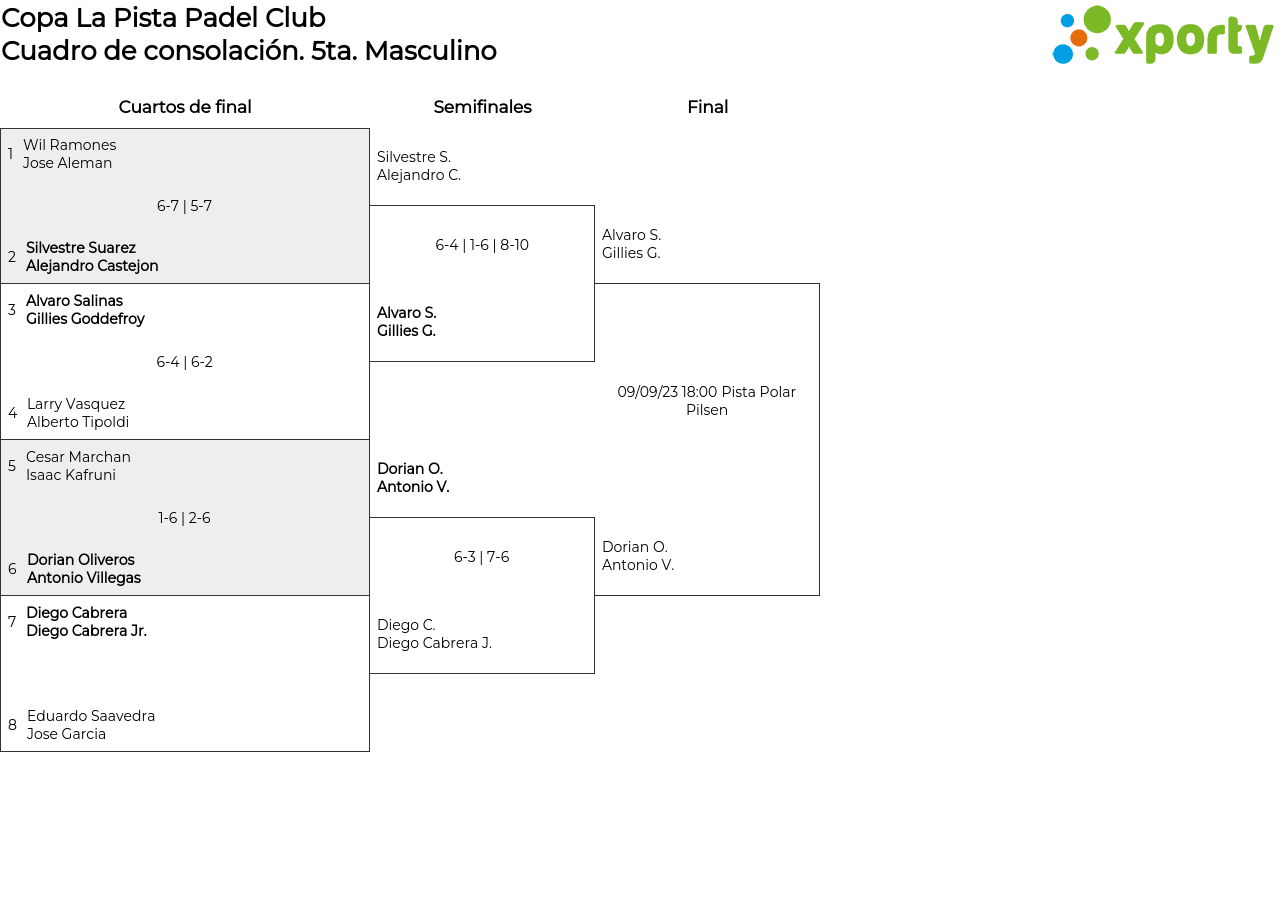
Task: Select the Larry Vasquez / Alberto Tipoldi team
Action: click(x=78, y=413)
